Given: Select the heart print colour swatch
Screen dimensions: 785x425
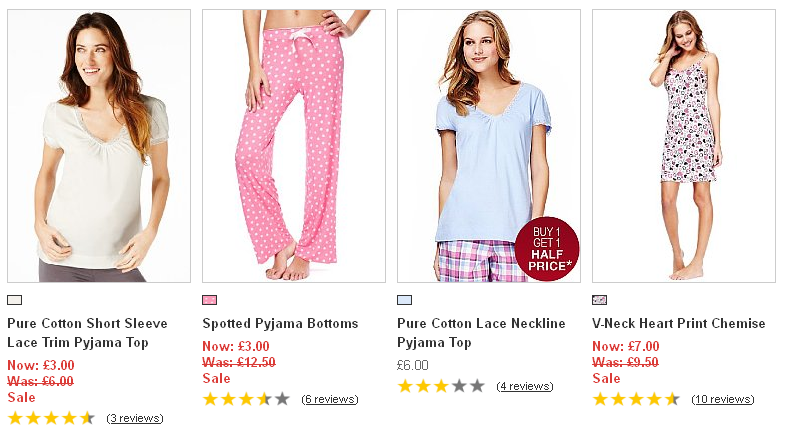Looking at the screenshot, I should pos(599,300).
